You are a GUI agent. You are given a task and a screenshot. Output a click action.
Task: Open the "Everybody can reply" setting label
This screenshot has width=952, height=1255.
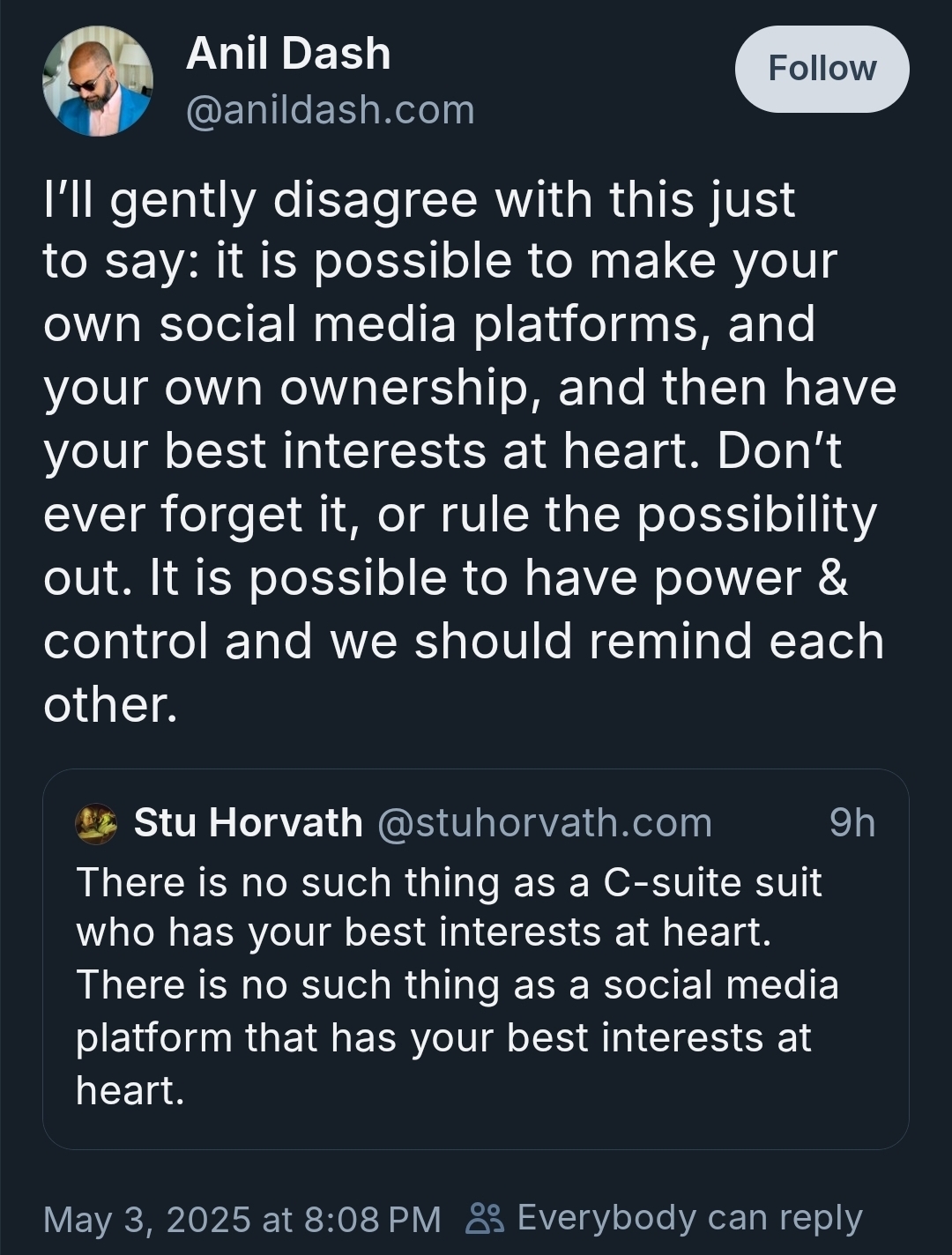click(689, 1218)
